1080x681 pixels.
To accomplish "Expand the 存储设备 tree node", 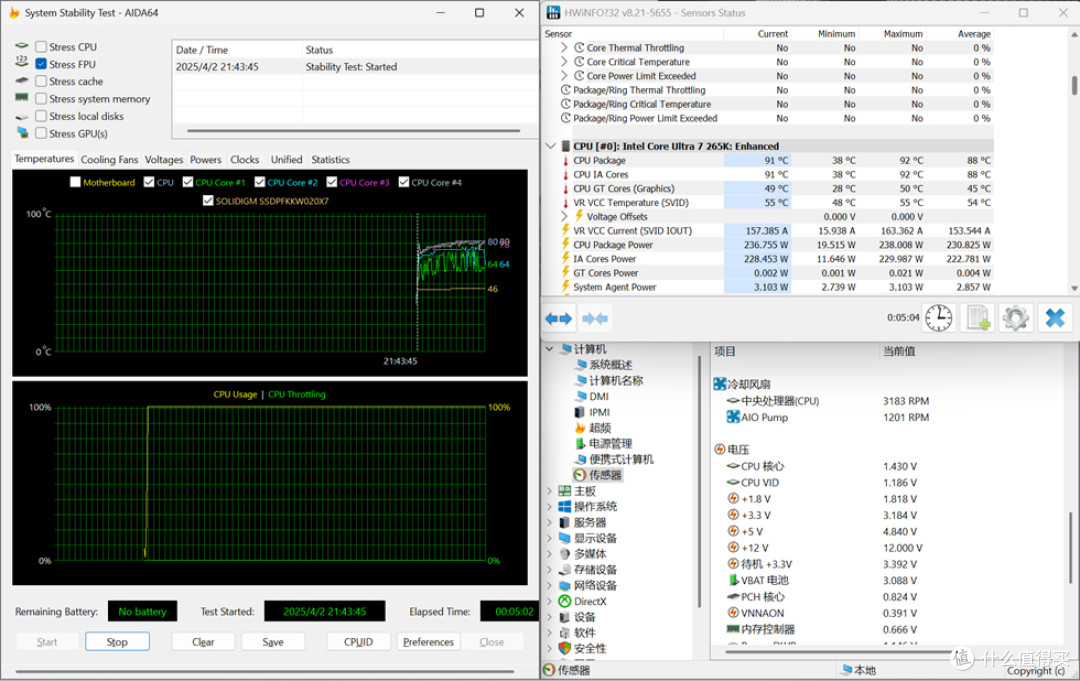I will click(x=550, y=569).
